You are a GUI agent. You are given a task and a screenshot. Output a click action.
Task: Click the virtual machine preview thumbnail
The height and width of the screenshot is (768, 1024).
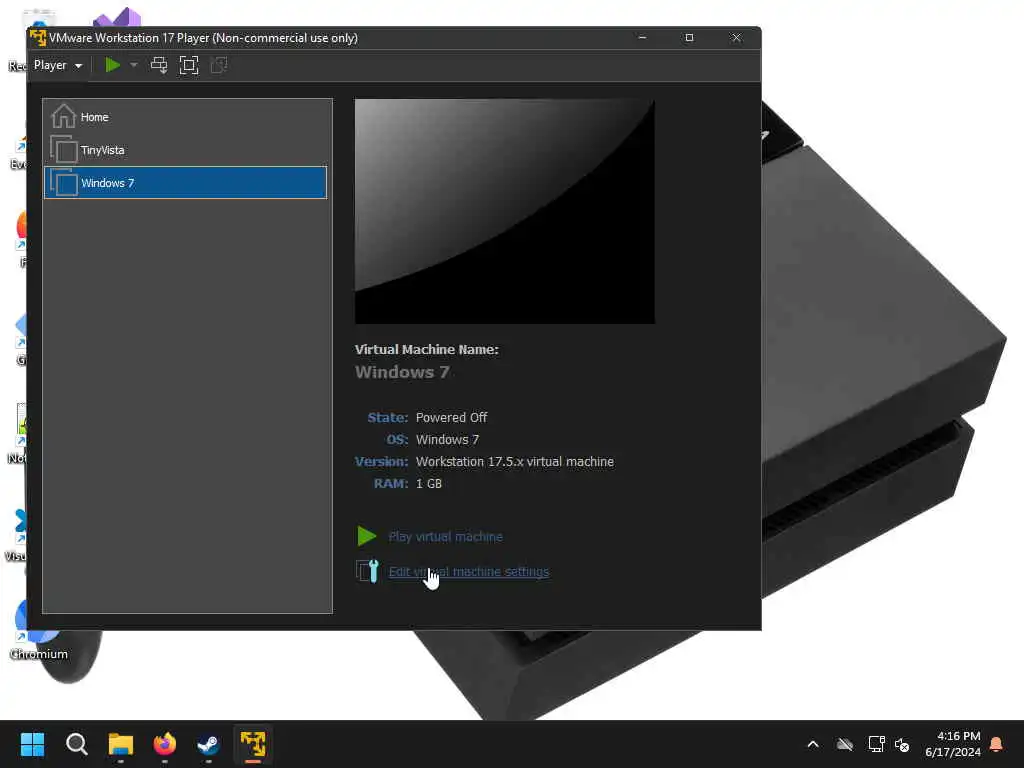pyautogui.click(x=504, y=212)
